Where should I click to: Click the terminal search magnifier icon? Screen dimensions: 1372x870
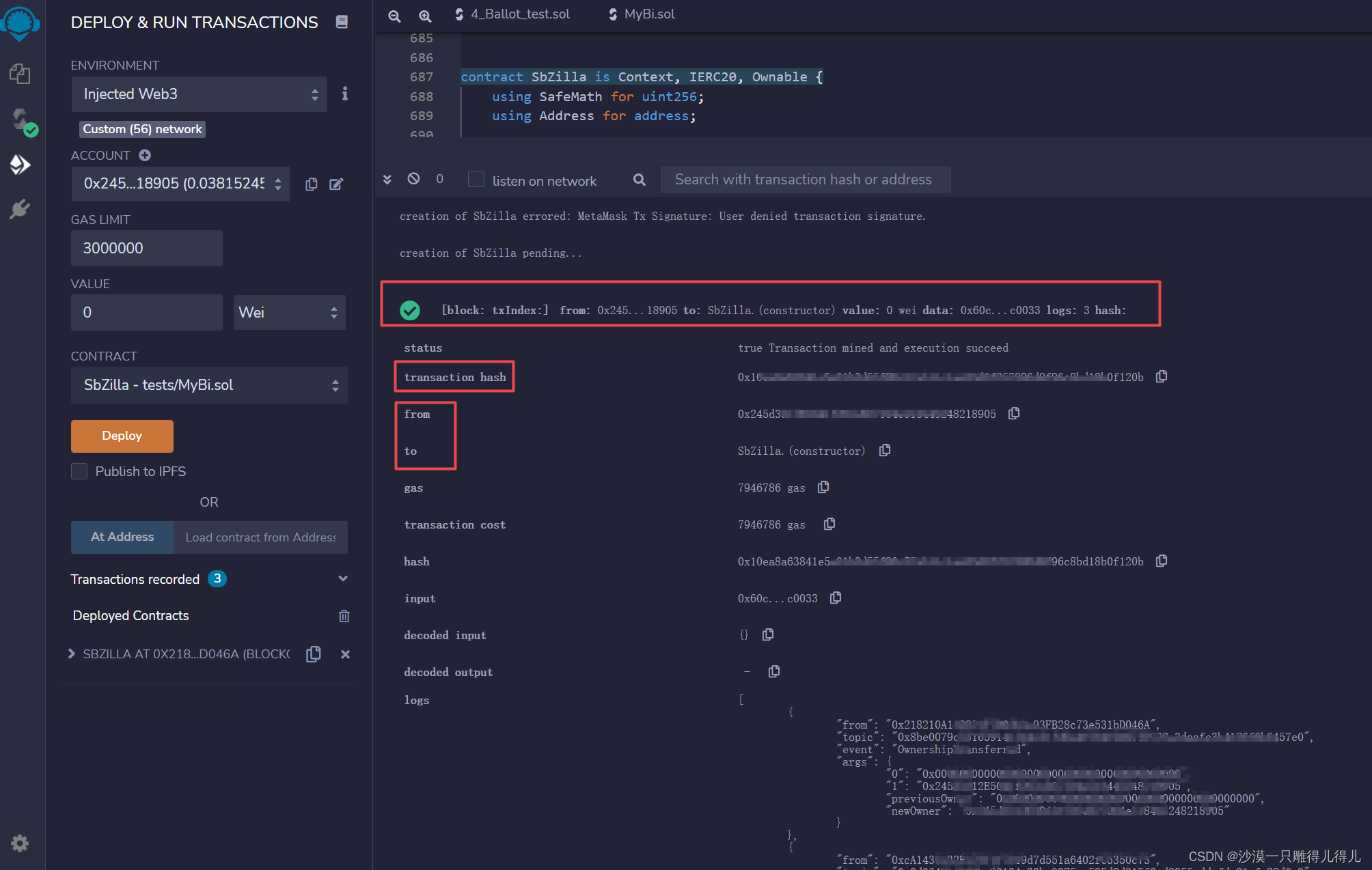coord(640,180)
